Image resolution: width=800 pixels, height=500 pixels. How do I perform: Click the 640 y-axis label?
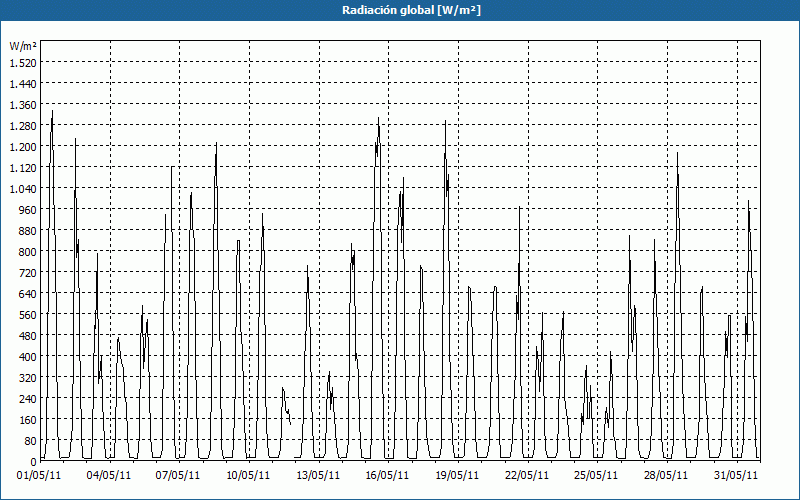(29, 294)
